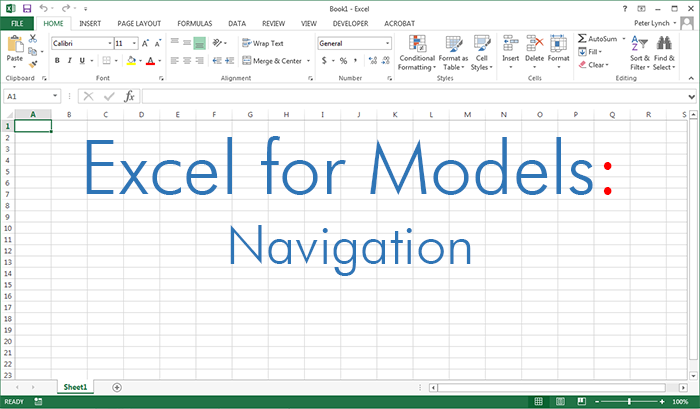Switch to Page Break Preview view
700x409 pixels.
(581, 401)
